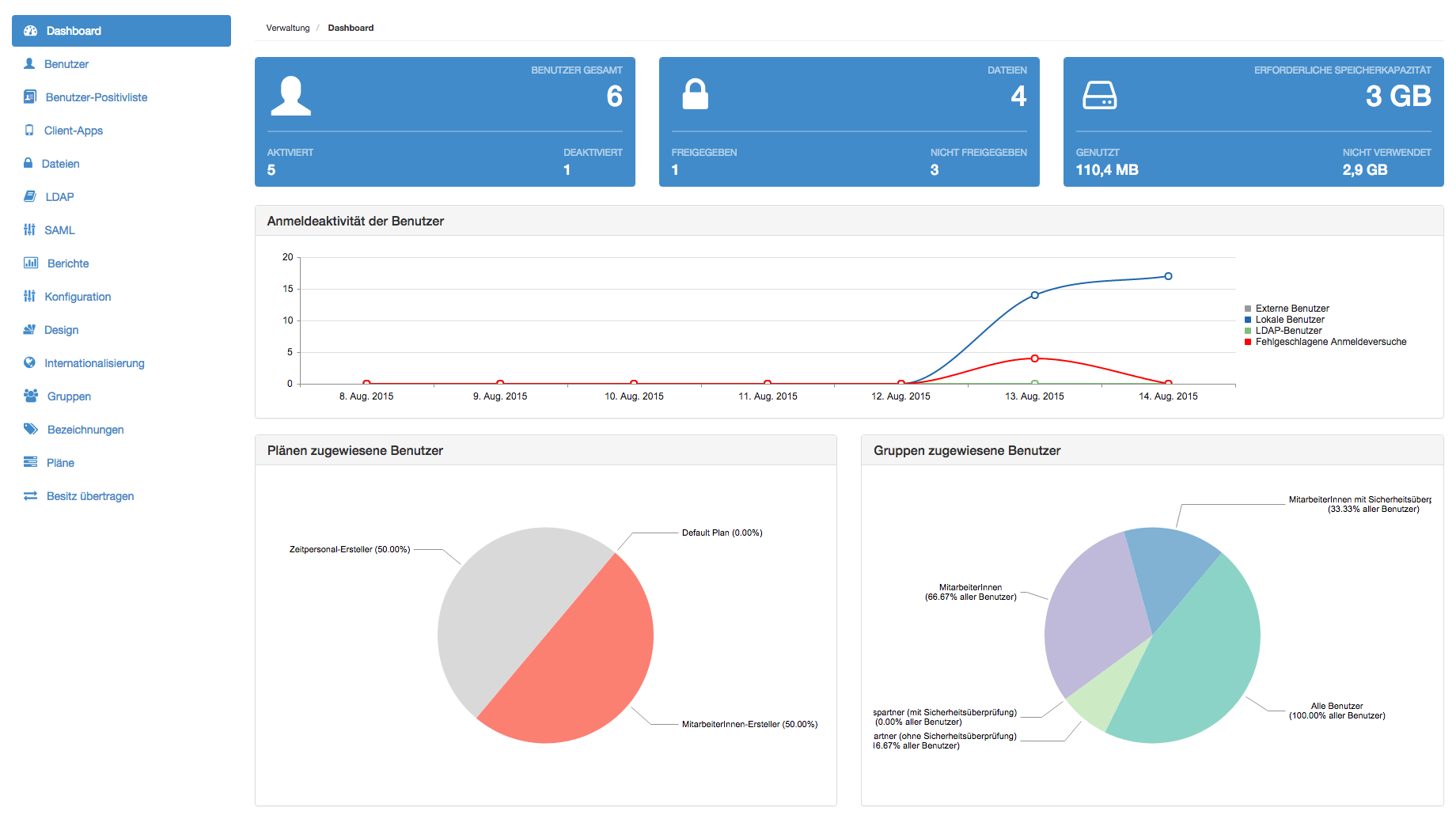Click the Pläne server icon
Screen dimensions: 1456x815
pos(30,462)
